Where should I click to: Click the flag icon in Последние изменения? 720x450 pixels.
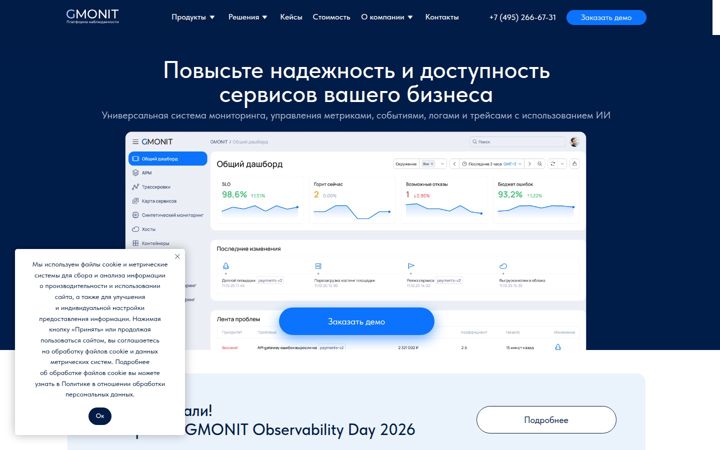tap(411, 266)
